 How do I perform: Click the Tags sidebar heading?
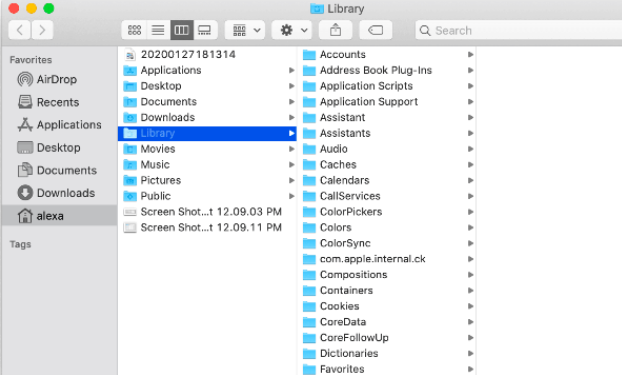pyautogui.click(x=20, y=244)
